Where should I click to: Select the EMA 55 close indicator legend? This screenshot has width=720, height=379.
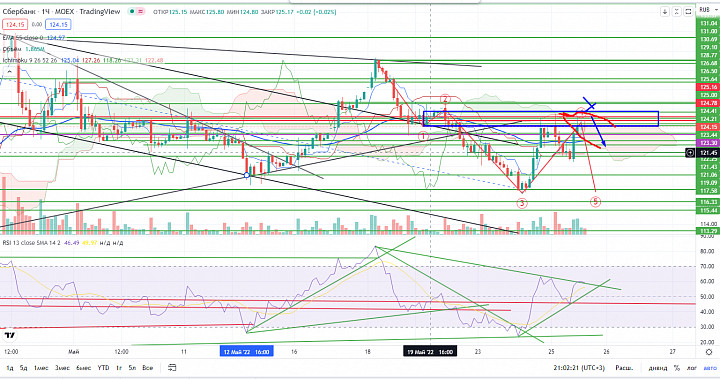[x=34, y=38]
